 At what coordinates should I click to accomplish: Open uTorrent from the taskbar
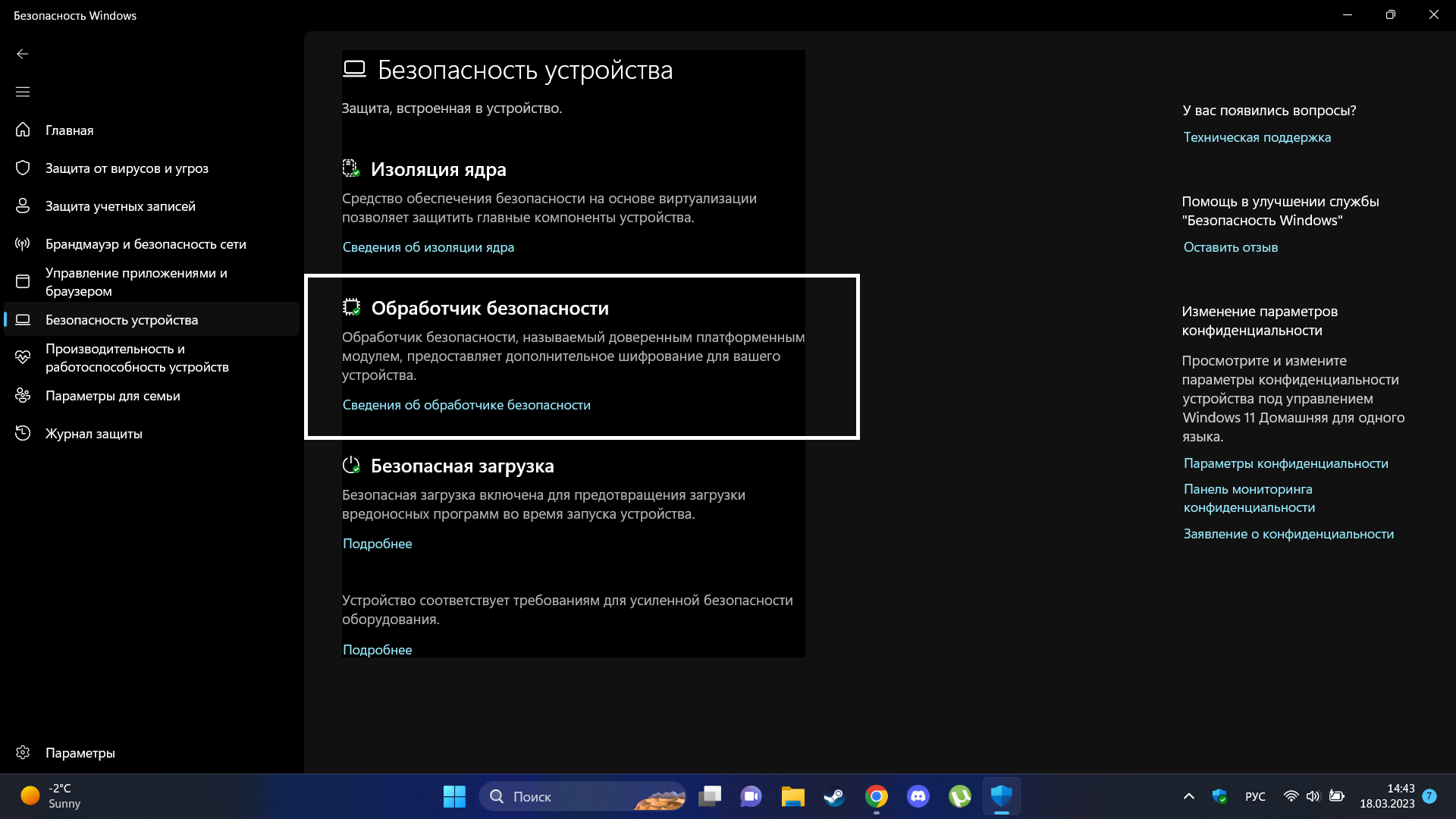(960, 796)
